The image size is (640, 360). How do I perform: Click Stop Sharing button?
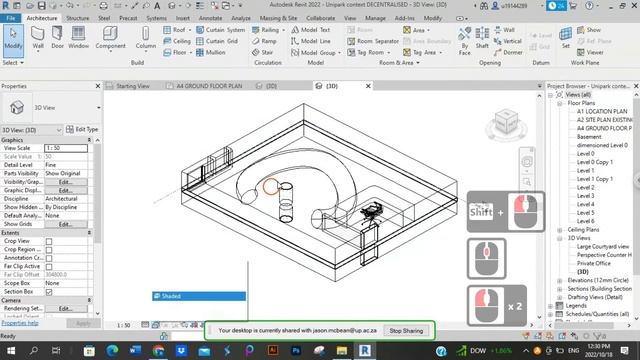point(406,331)
